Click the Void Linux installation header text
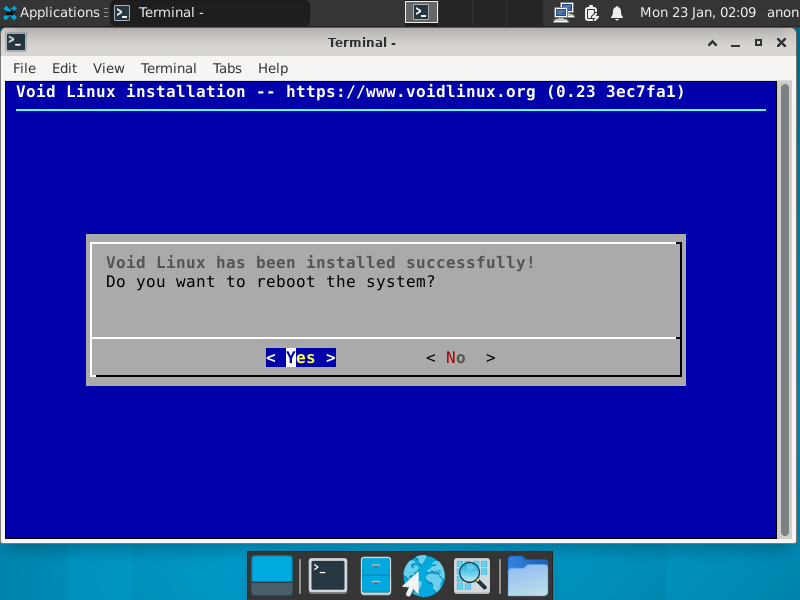The width and height of the screenshot is (800, 600). pyautogui.click(x=350, y=92)
